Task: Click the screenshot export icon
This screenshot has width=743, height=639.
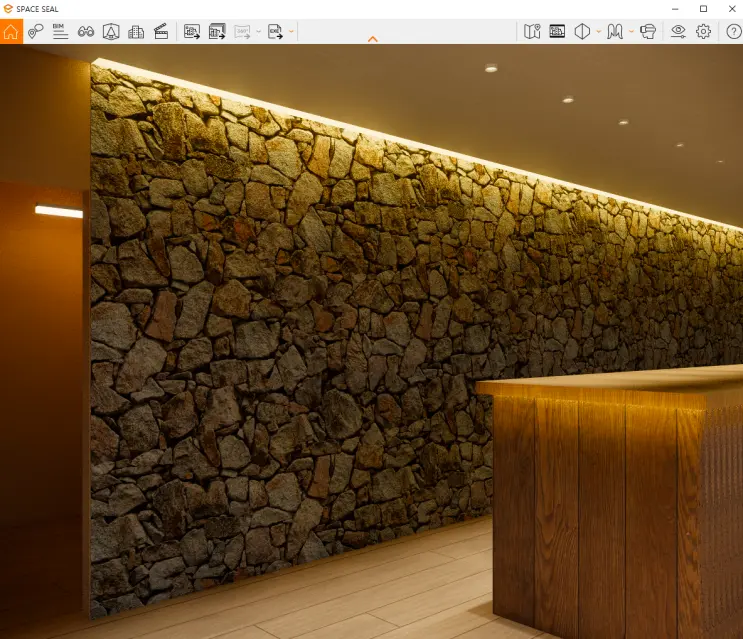Action: pos(192,32)
